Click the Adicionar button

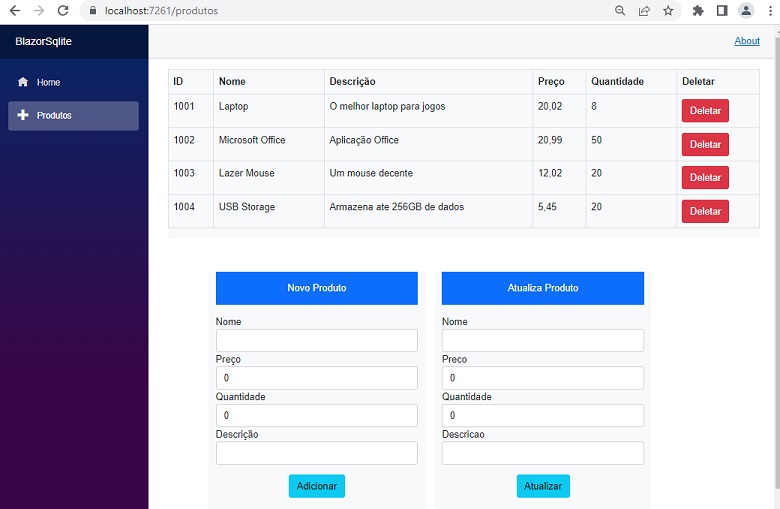pyautogui.click(x=316, y=486)
